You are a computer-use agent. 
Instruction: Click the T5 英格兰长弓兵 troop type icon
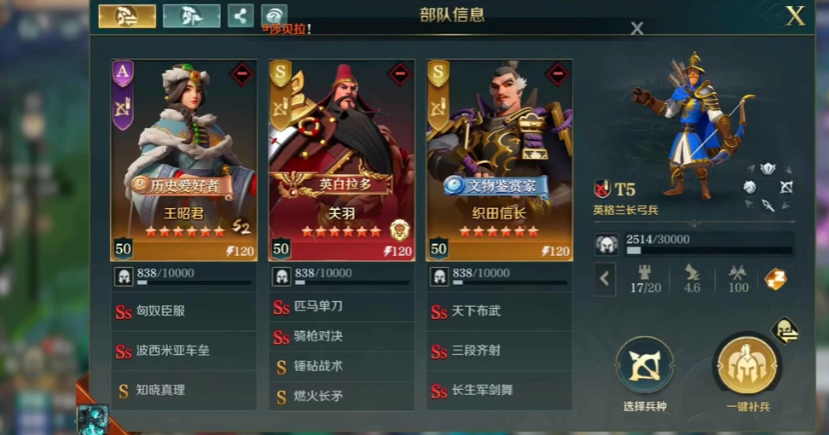602,188
